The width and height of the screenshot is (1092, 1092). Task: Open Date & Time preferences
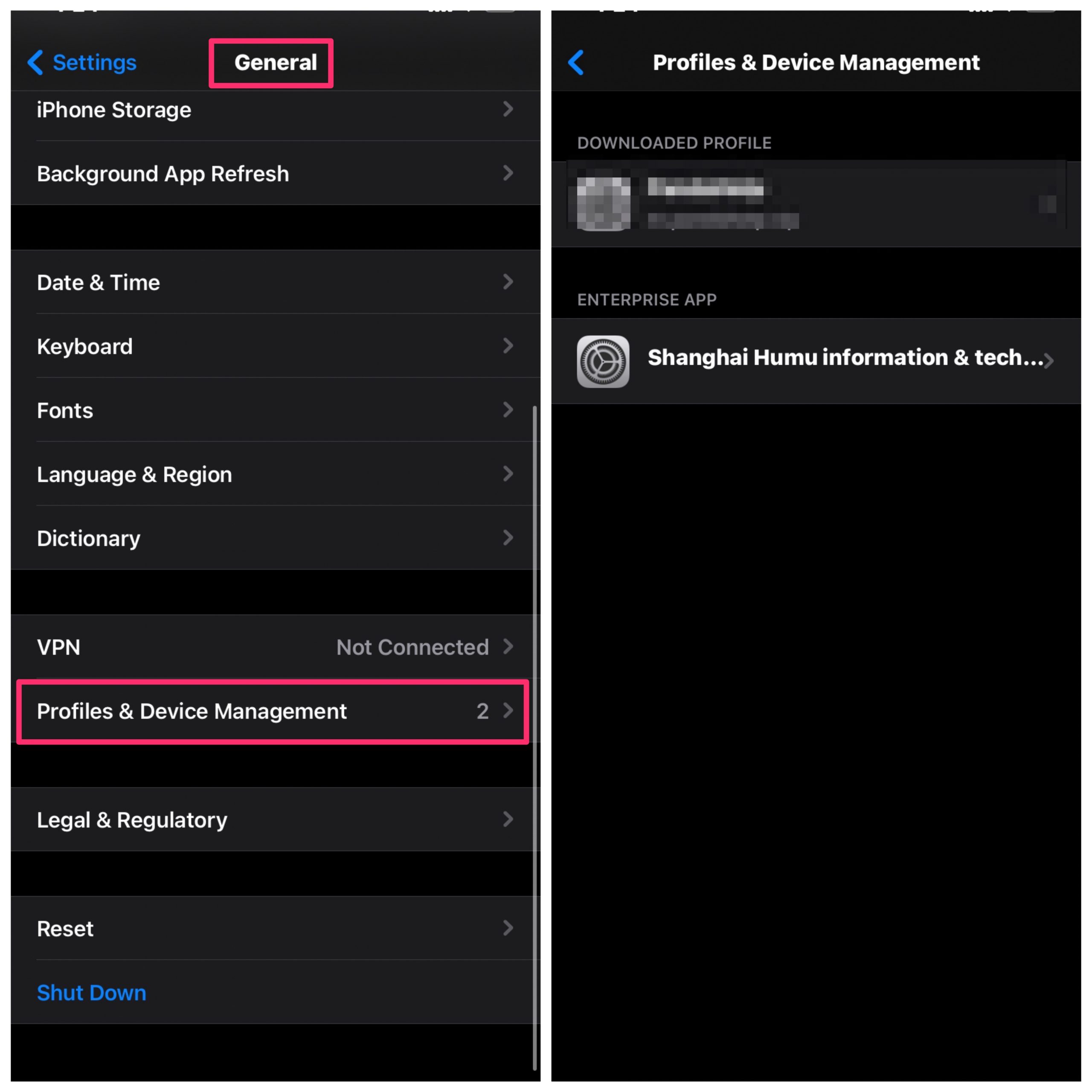(272, 282)
